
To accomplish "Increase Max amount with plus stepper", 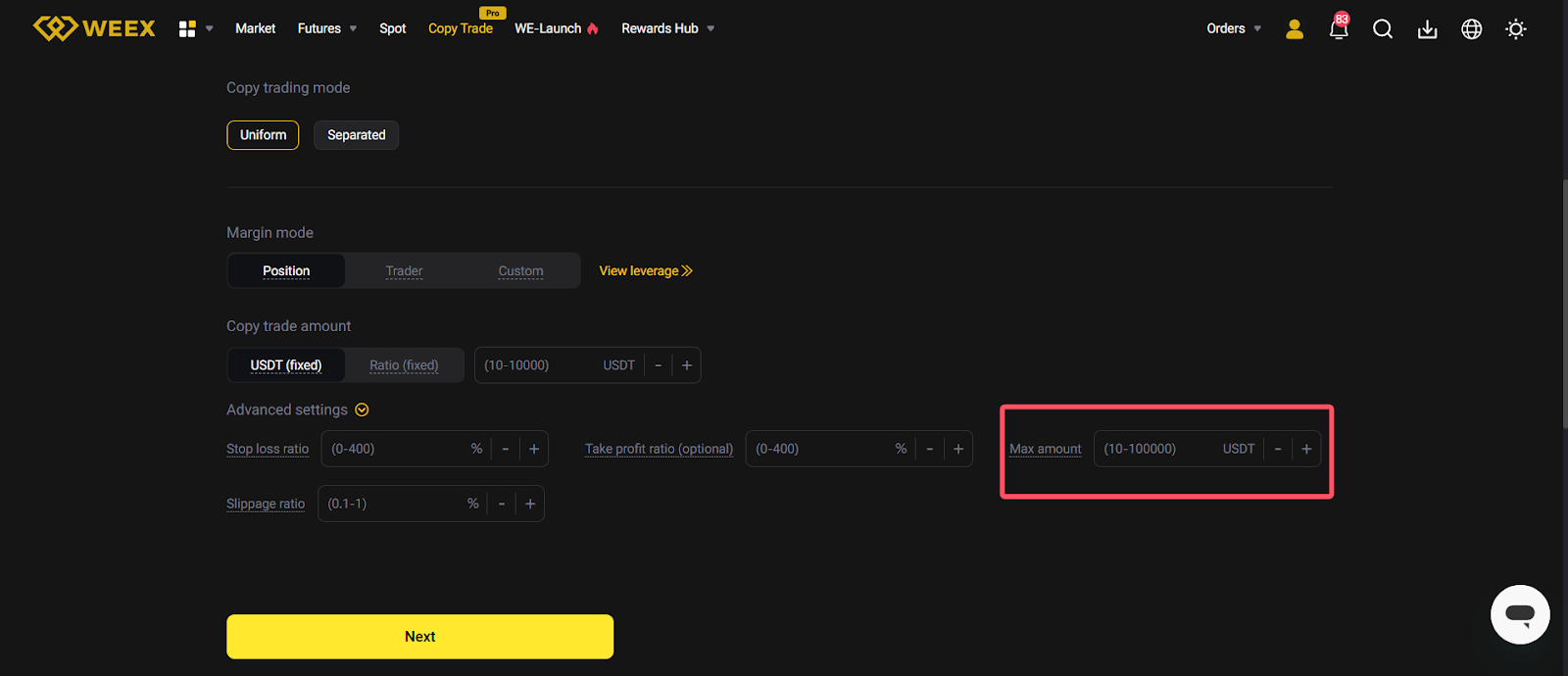I will coord(1306,449).
